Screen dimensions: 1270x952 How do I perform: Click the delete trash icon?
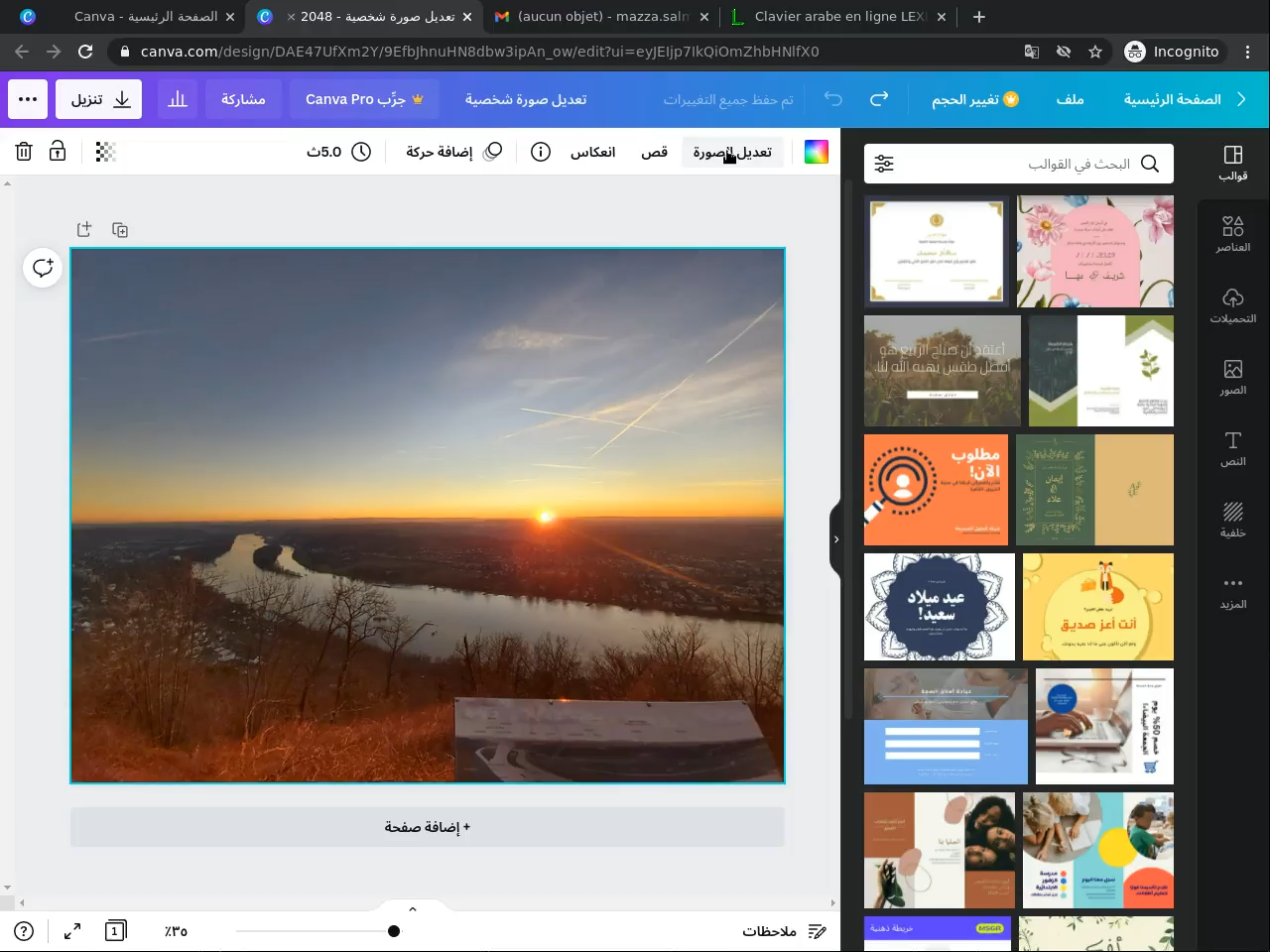tap(24, 152)
